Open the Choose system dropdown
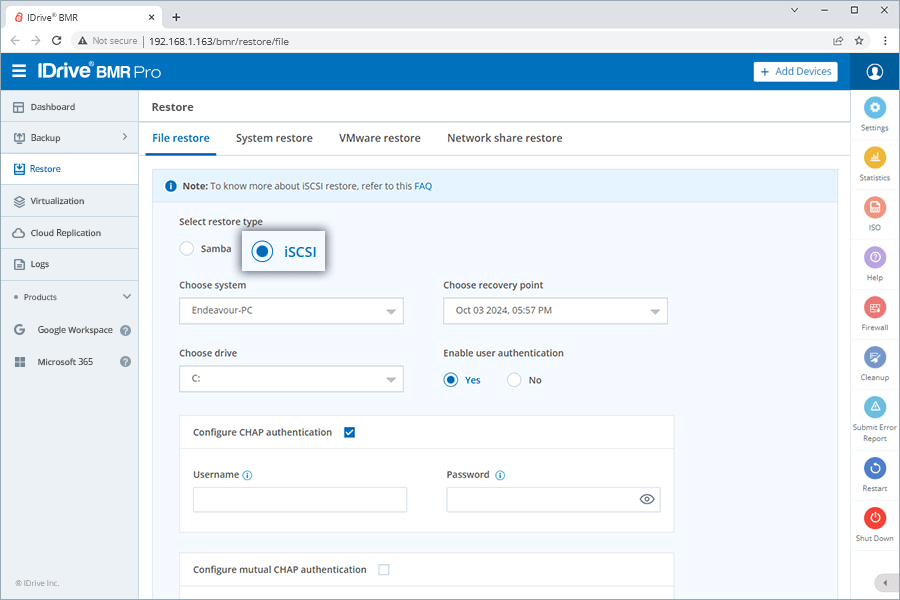The width and height of the screenshot is (900, 600). coord(291,311)
